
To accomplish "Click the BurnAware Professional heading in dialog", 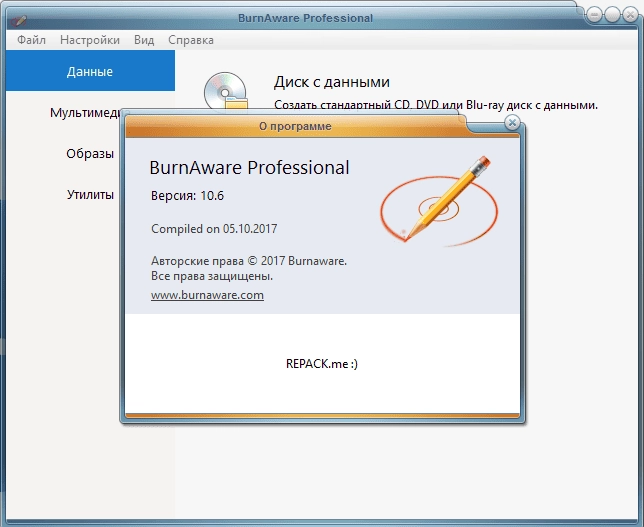I will coord(249,168).
